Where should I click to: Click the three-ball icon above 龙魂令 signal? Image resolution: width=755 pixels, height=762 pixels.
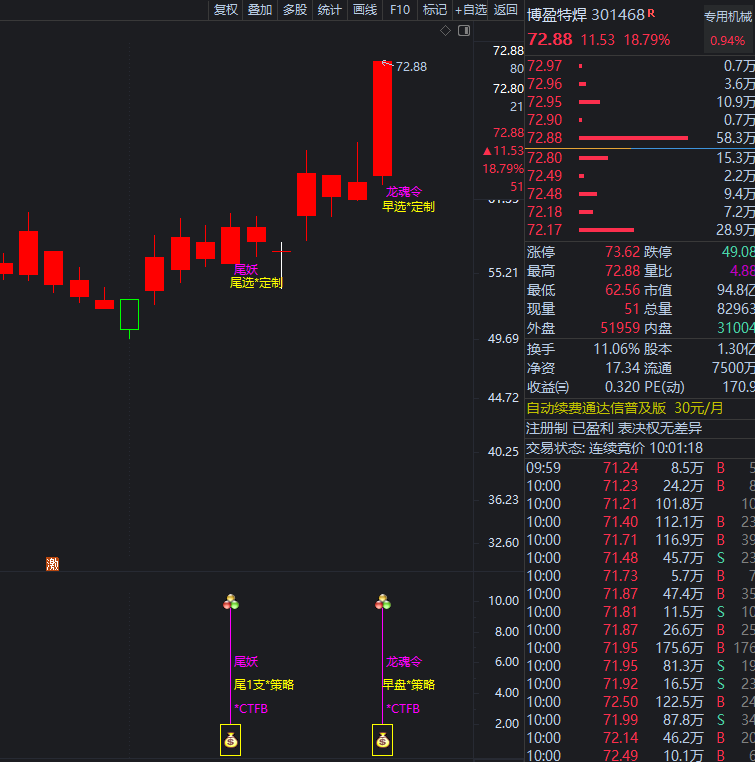click(382, 601)
